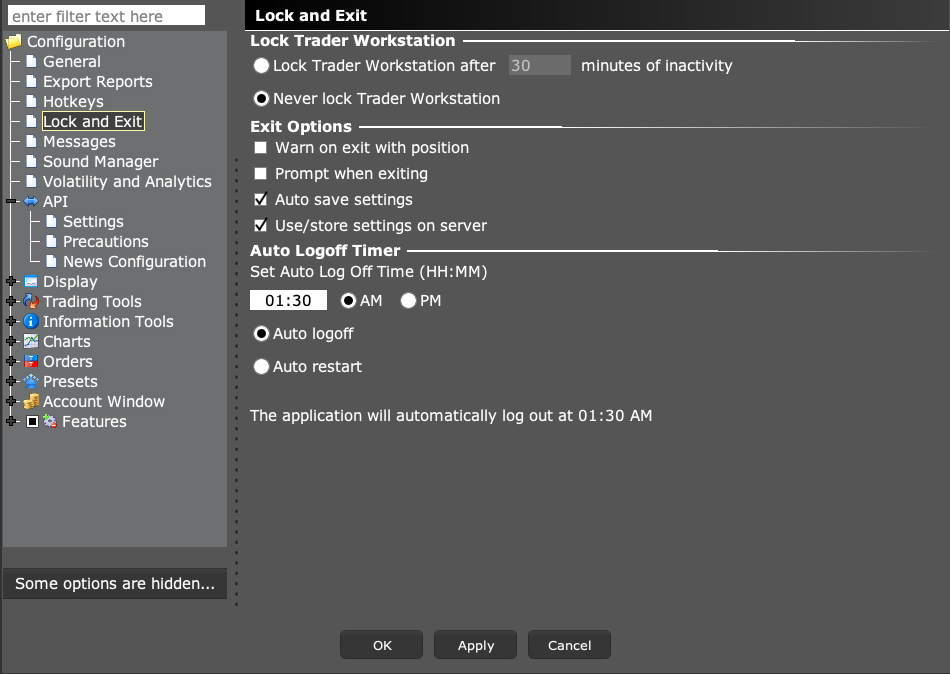Open the Hotkeys page
This screenshot has width=950, height=674.
[73, 101]
